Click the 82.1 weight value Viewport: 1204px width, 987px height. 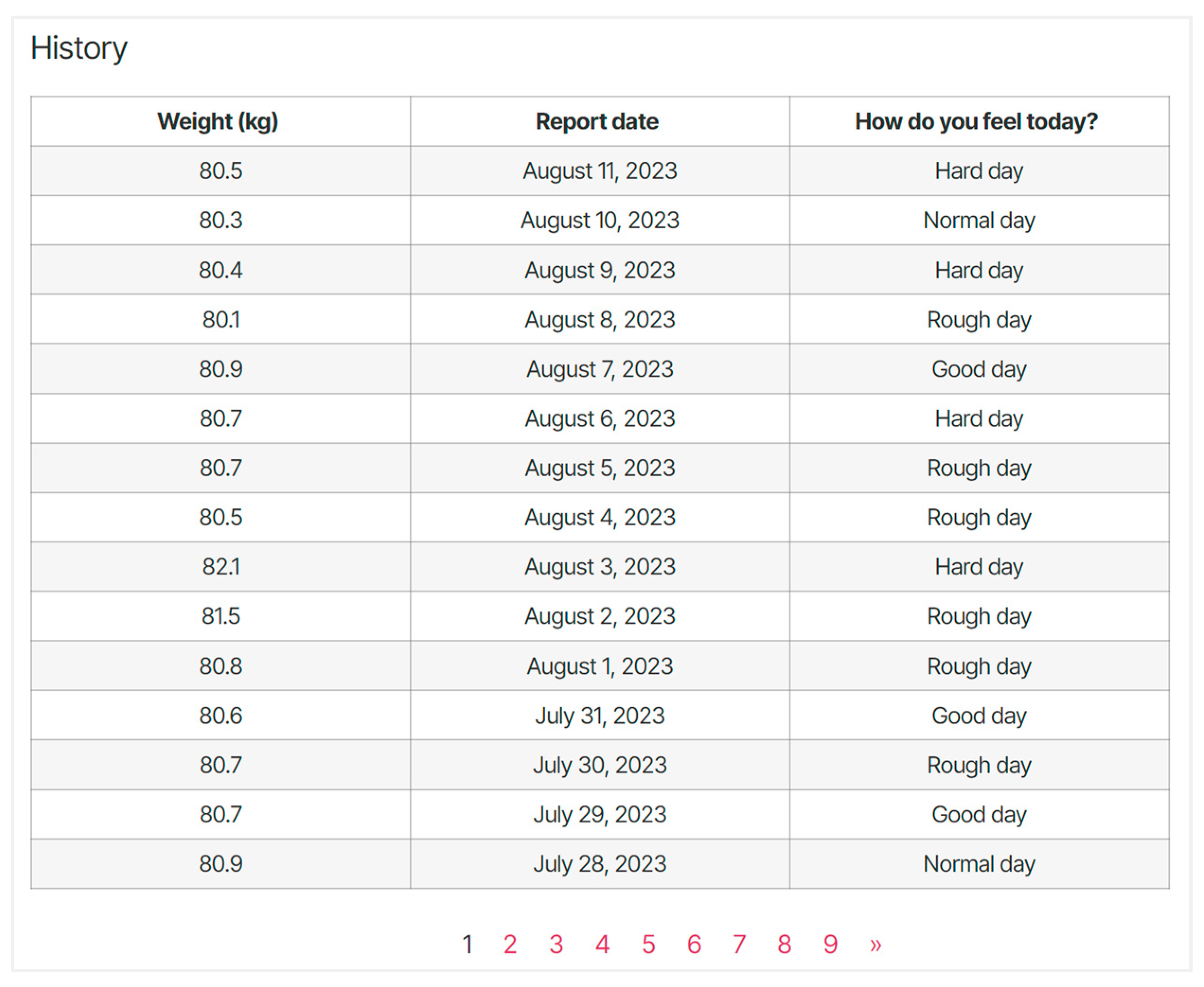[221, 567]
